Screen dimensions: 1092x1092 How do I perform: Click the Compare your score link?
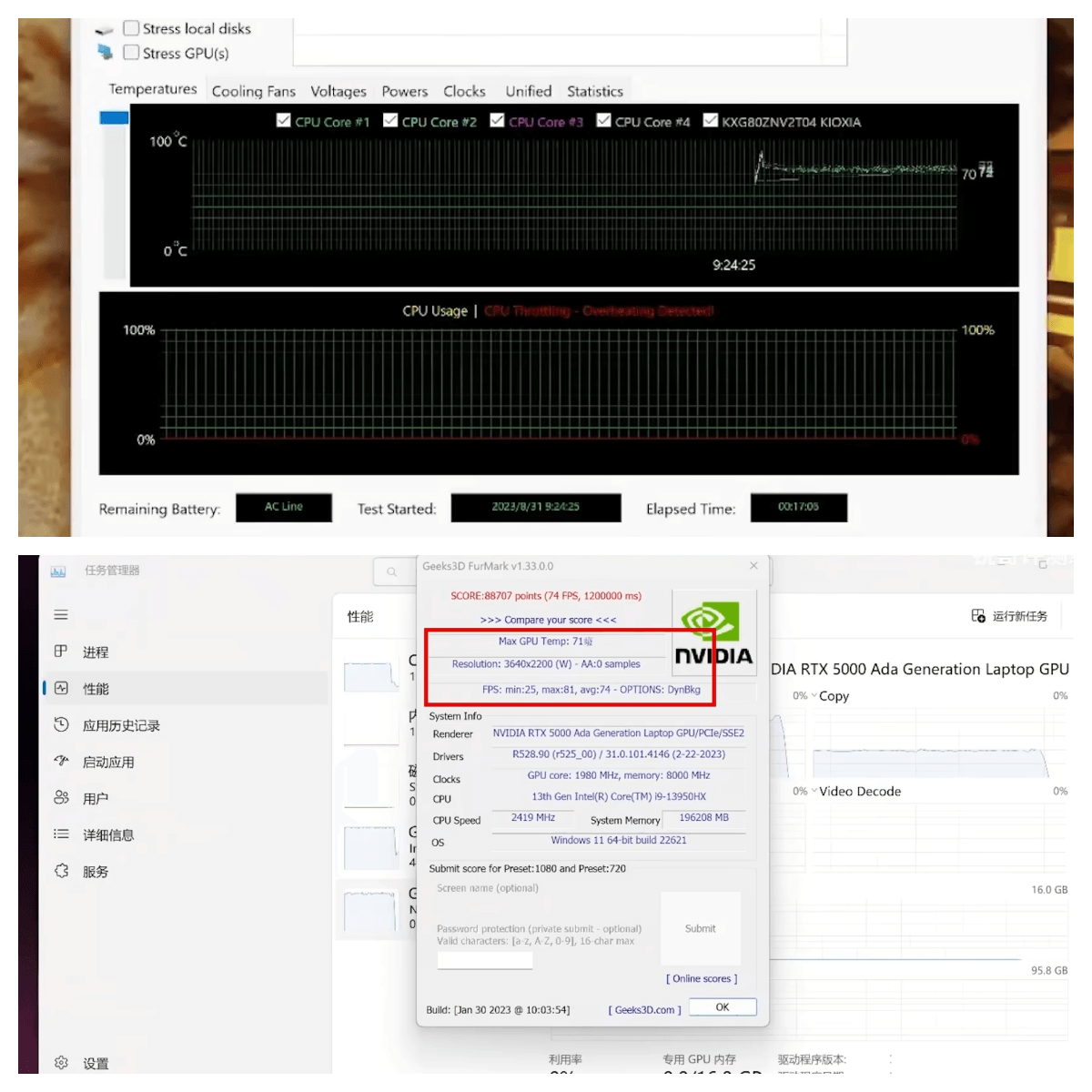coord(549,620)
